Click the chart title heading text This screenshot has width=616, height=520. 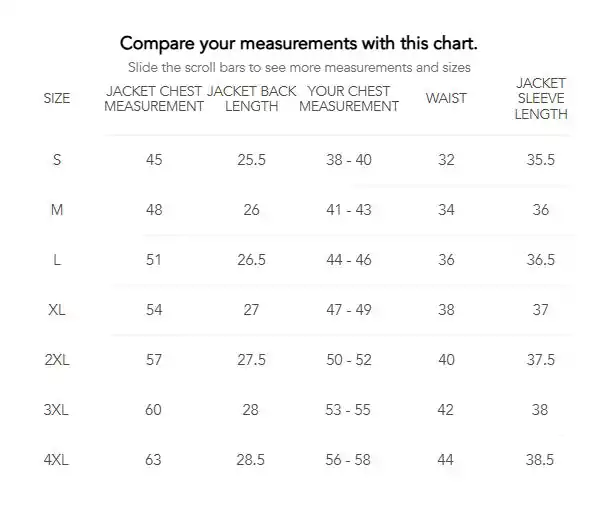[299, 43]
